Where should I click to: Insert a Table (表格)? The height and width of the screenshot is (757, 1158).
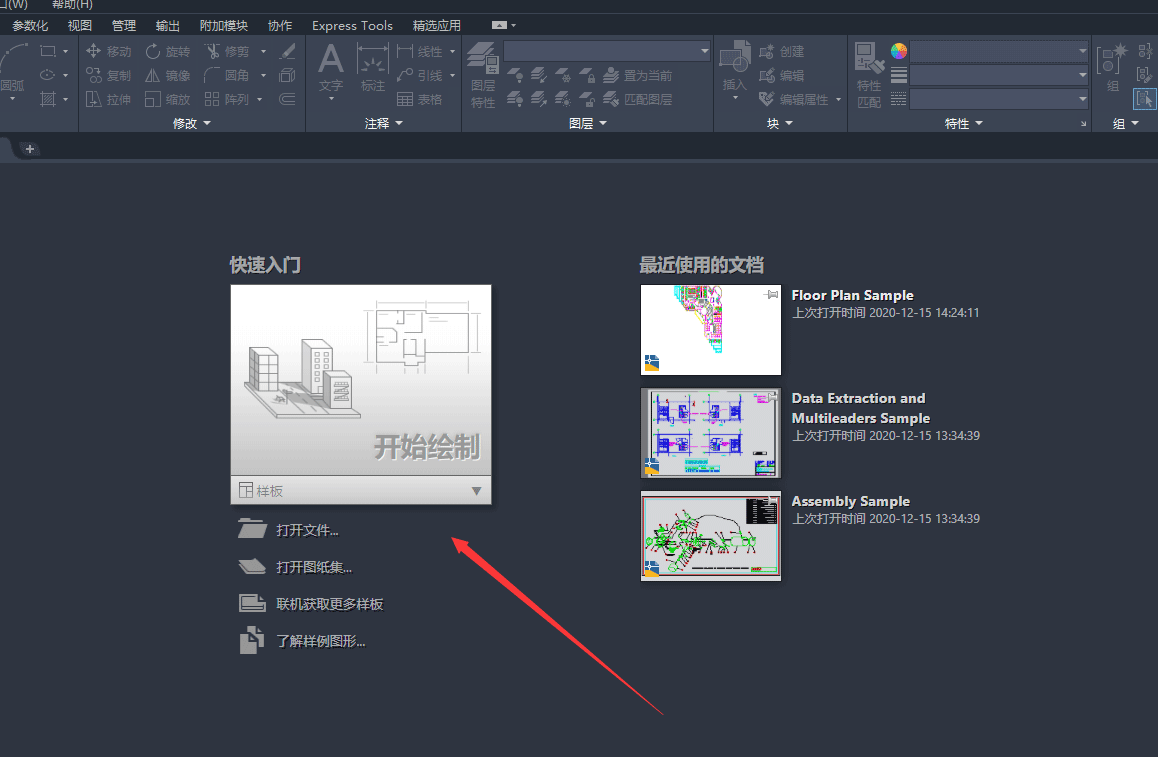(x=420, y=99)
